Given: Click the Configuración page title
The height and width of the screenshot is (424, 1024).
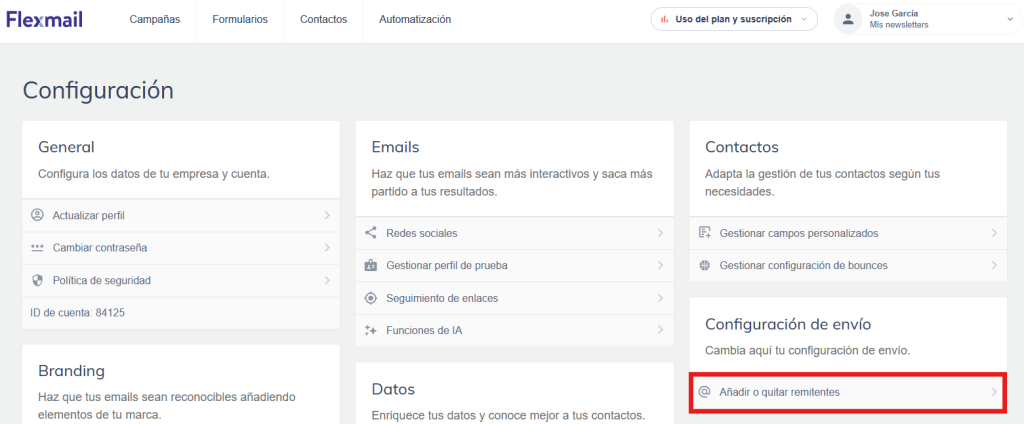Looking at the screenshot, I should click(x=98, y=90).
